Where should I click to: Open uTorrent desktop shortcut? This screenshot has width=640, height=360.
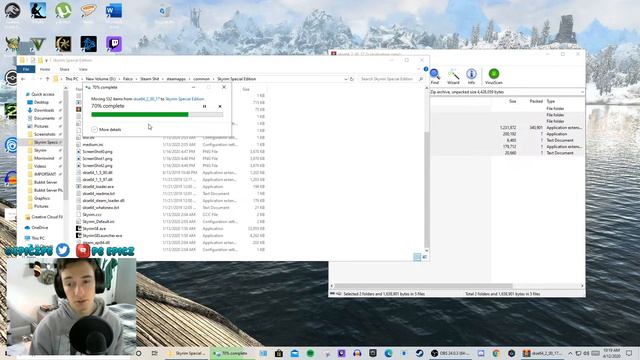63,11
